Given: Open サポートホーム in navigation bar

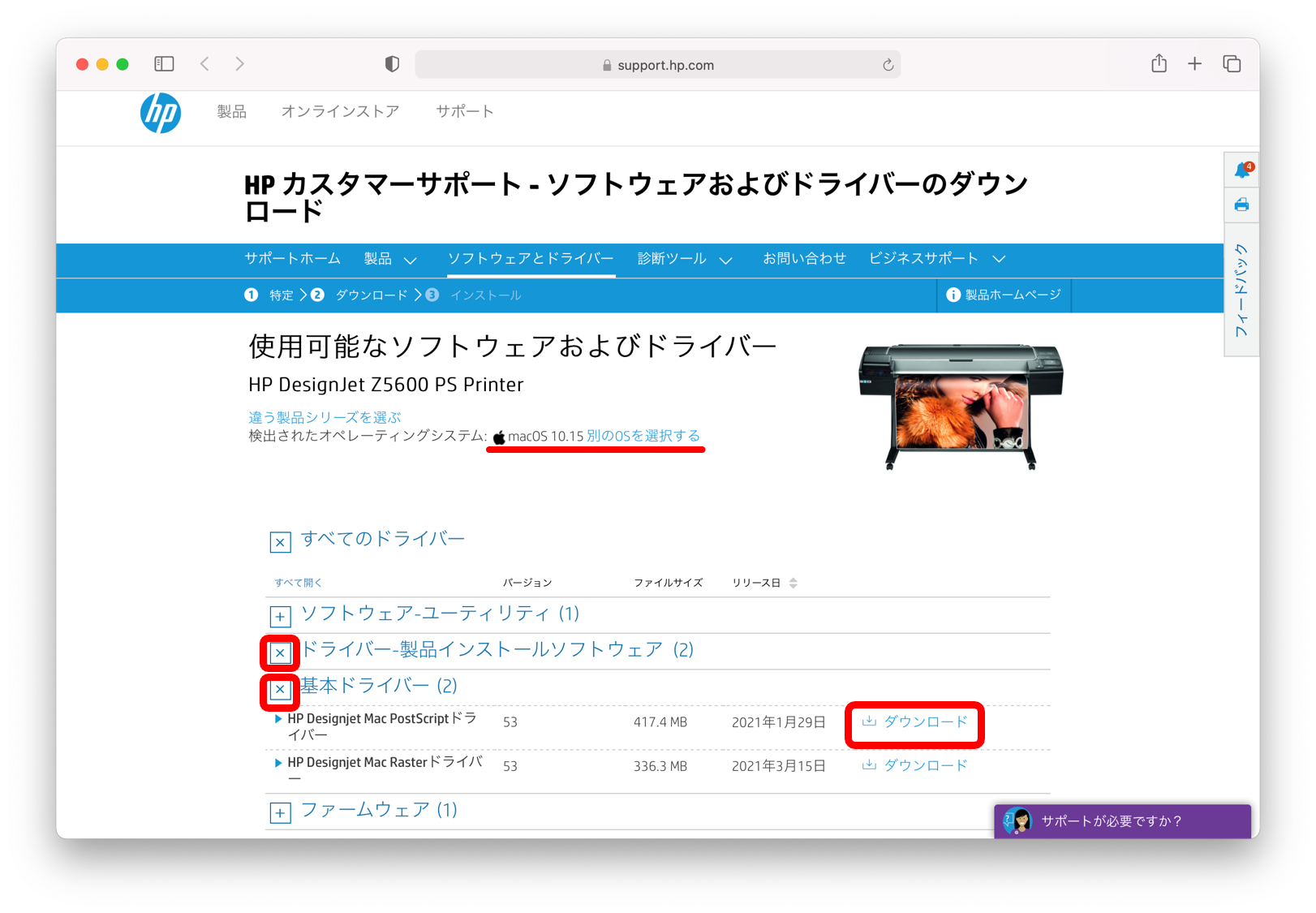Looking at the screenshot, I should (x=292, y=259).
